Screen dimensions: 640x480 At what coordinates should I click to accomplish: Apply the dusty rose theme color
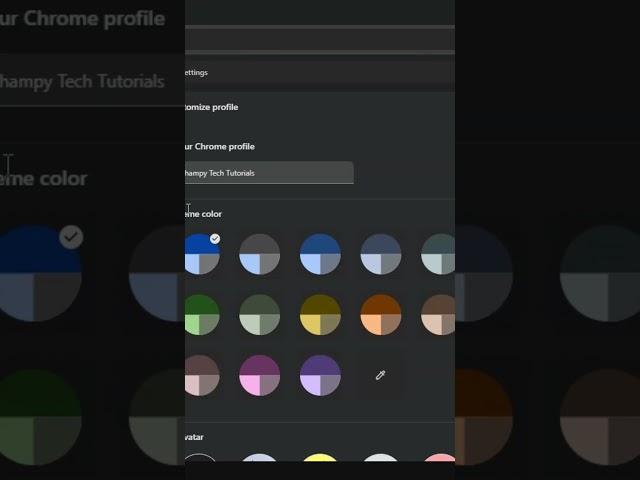click(201, 375)
